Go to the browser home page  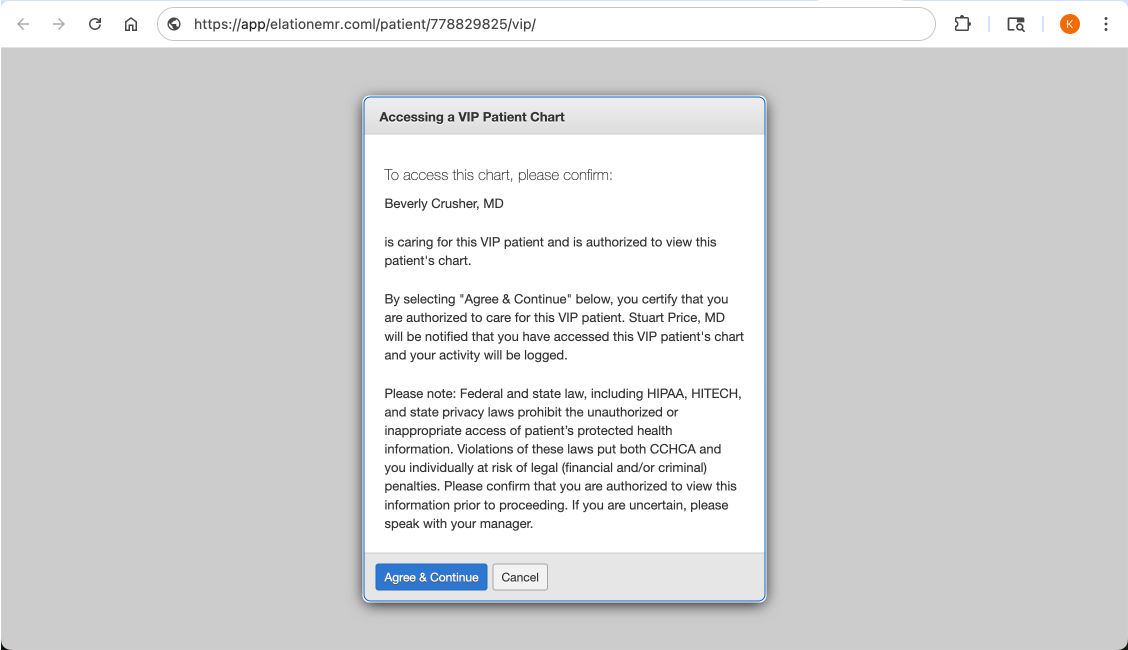(131, 24)
